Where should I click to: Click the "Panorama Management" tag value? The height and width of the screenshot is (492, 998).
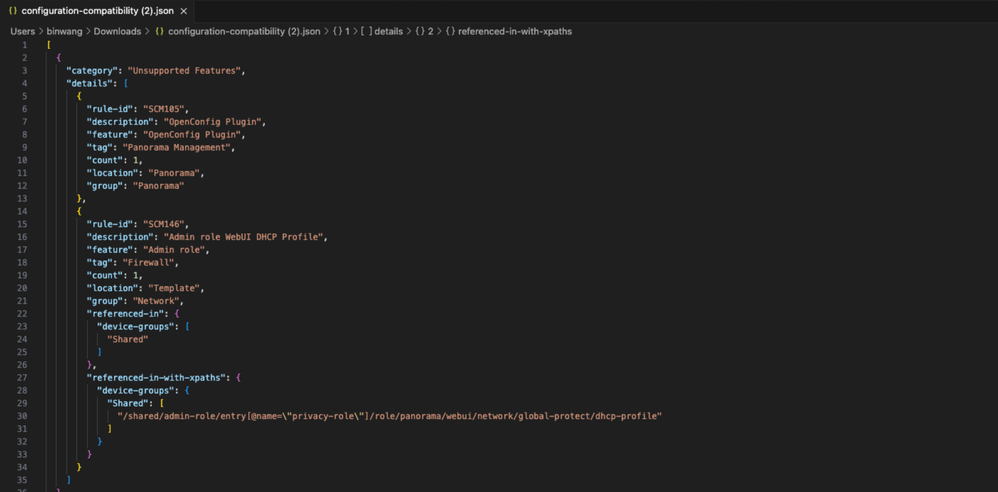176,147
